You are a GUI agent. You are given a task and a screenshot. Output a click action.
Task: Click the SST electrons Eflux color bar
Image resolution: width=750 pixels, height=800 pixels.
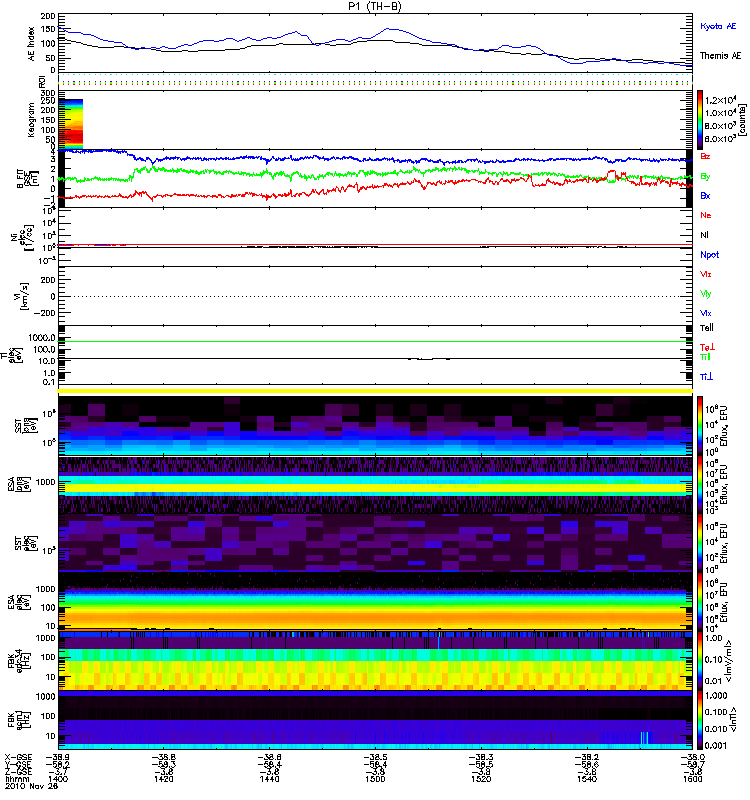point(700,543)
